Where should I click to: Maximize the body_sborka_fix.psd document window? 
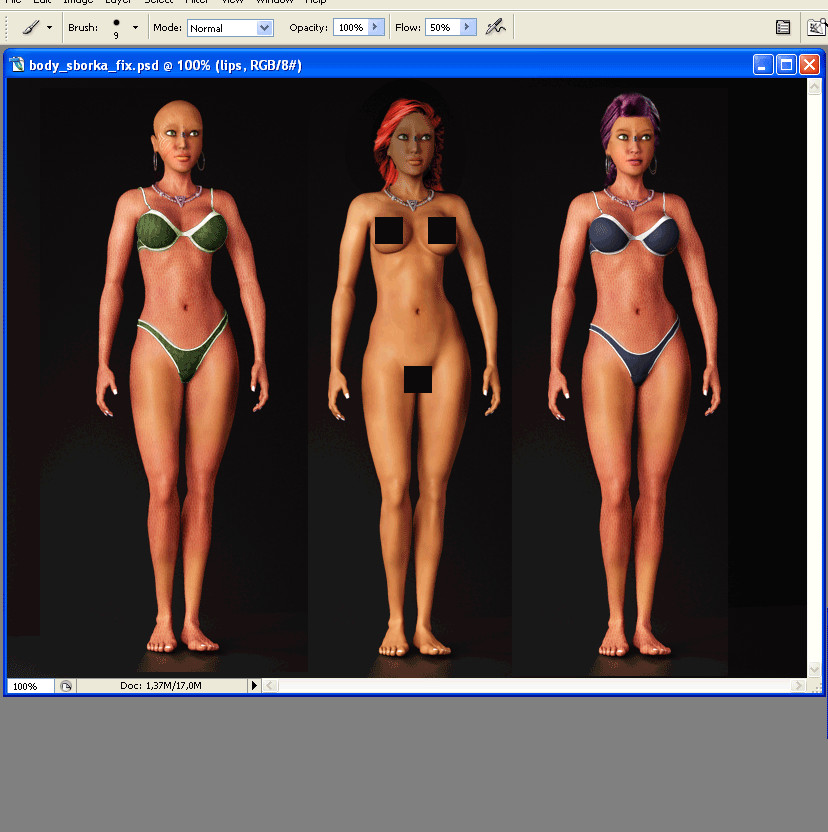786,65
